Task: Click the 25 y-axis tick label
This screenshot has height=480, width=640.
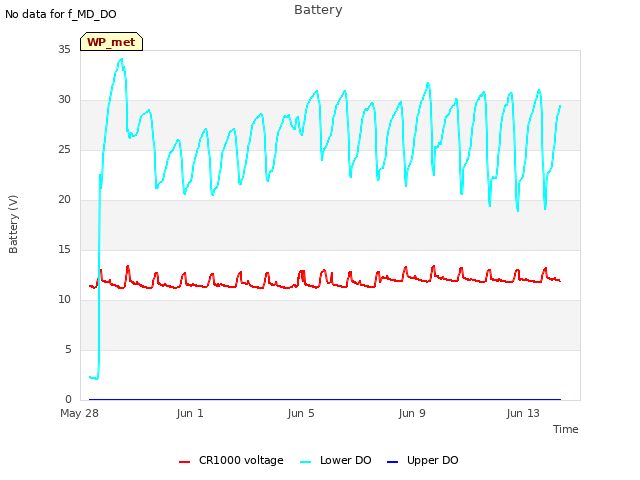Action: (x=64, y=149)
